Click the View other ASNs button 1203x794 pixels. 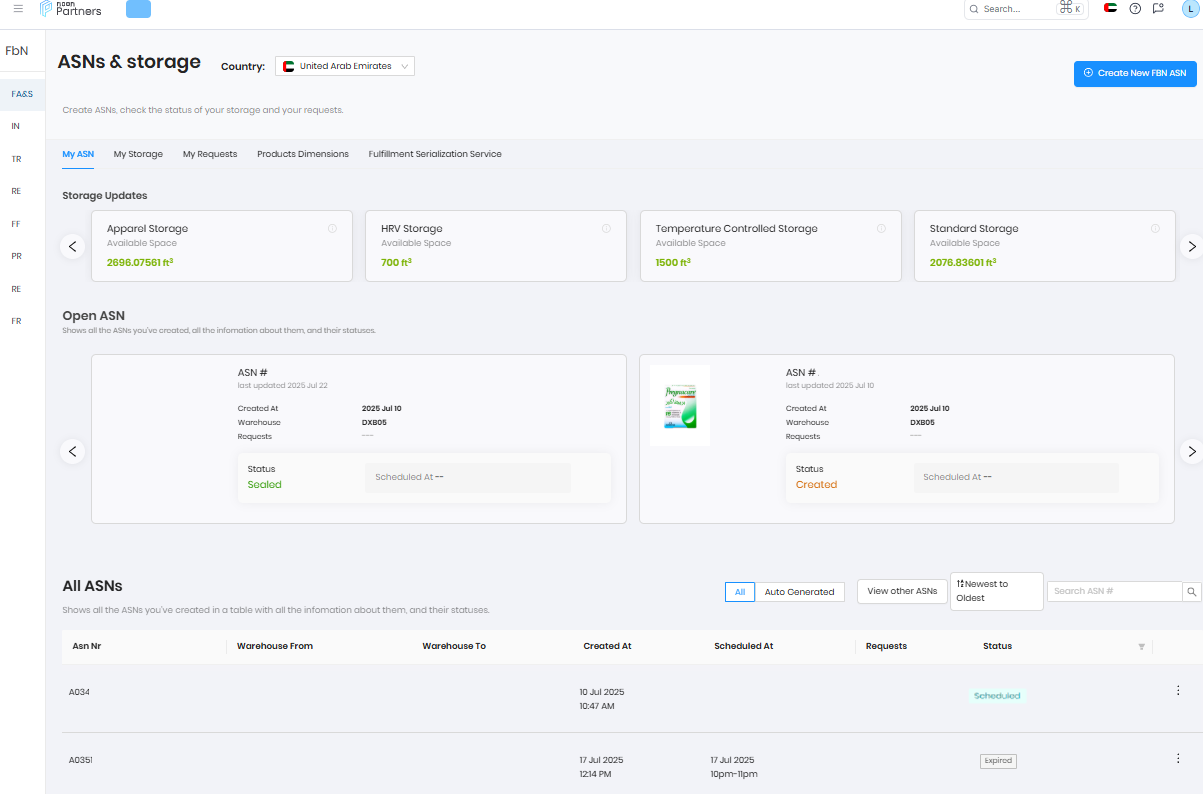[902, 591]
